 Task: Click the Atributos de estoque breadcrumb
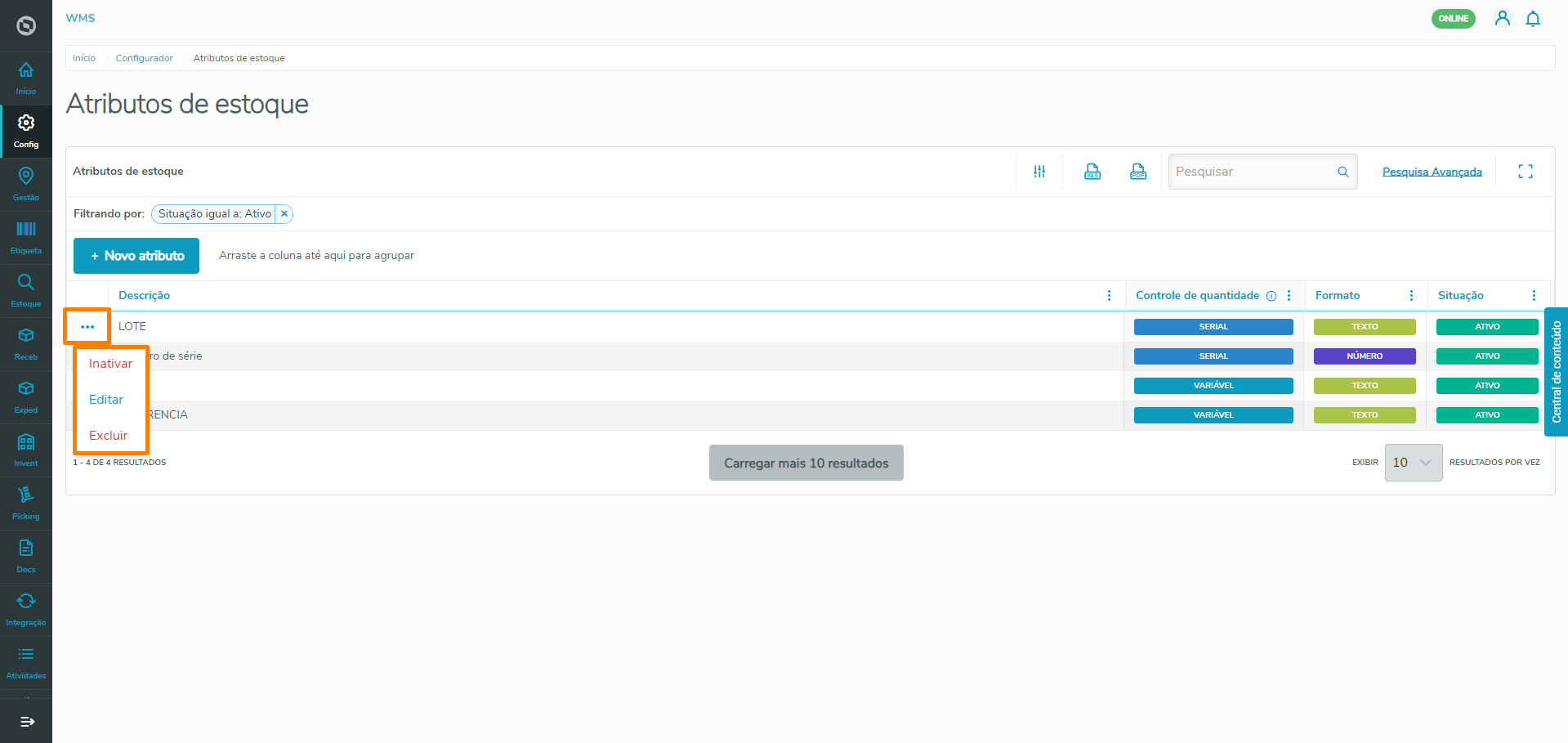point(239,58)
